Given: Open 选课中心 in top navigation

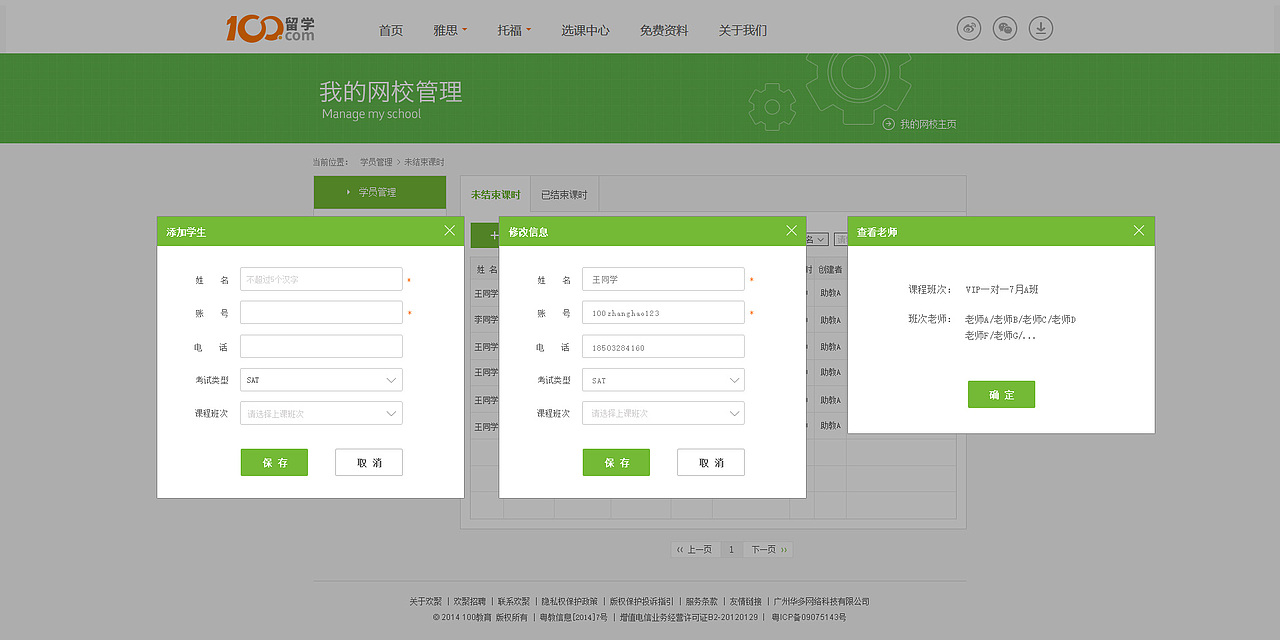Looking at the screenshot, I should pos(585,30).
